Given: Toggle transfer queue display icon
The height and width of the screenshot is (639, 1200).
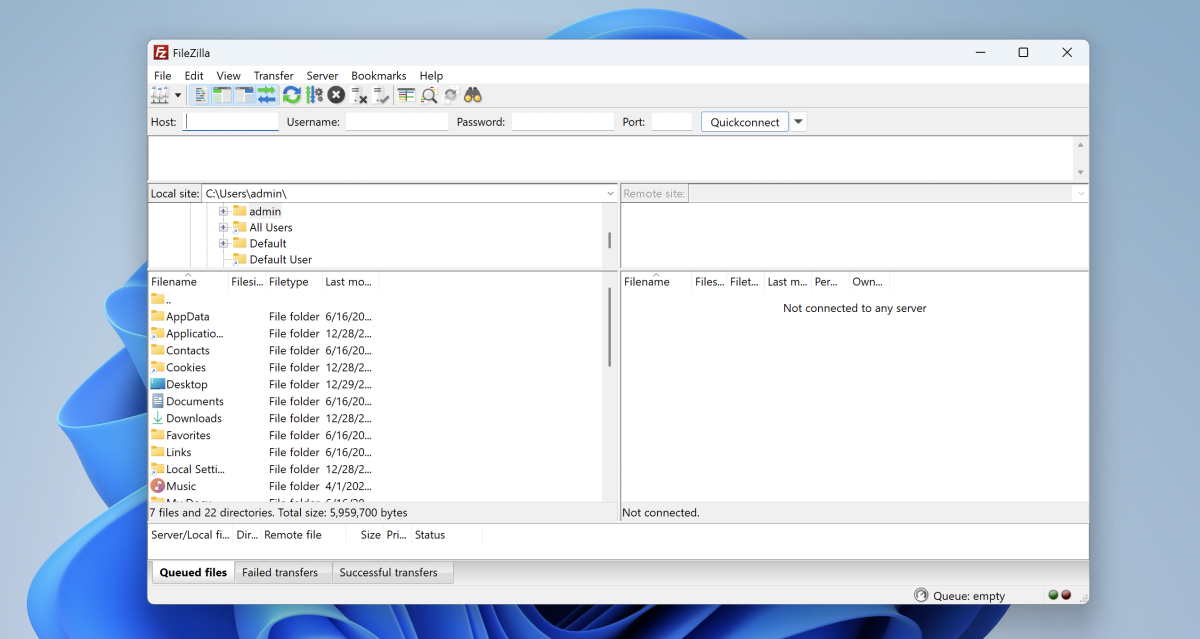Looking at the screenshot, I should (x=266, y=95).
